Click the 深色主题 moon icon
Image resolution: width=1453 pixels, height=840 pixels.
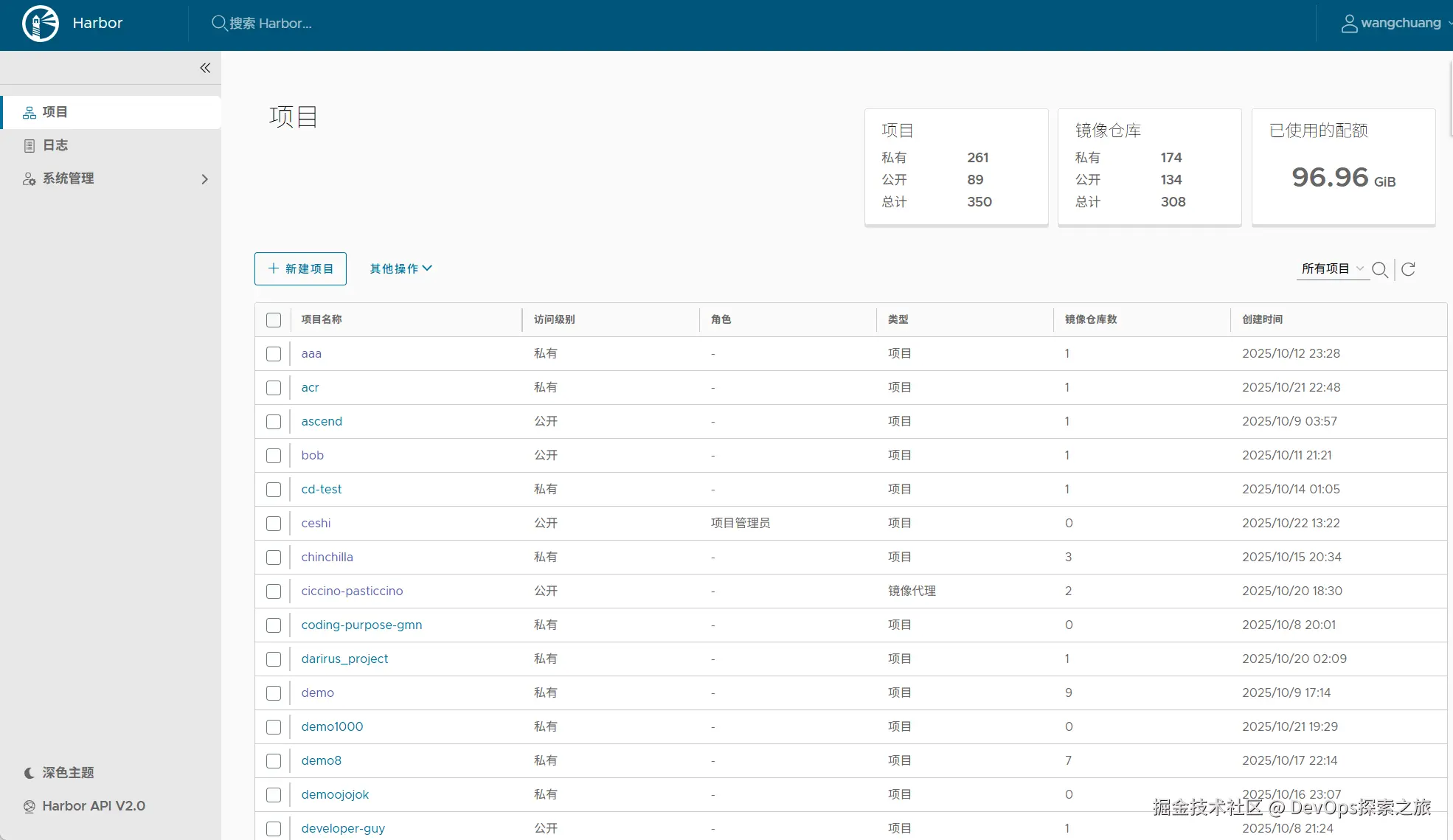[x=29, y=773]
